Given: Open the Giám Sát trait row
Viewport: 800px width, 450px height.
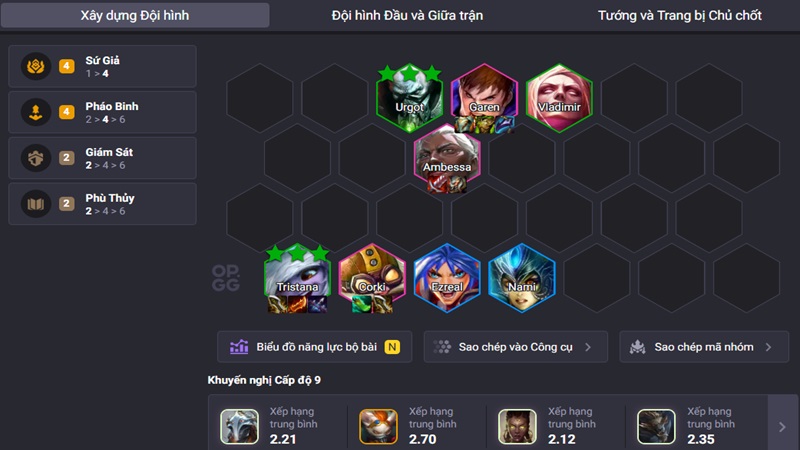Looking at the screenshot, I should coord(103,158).
